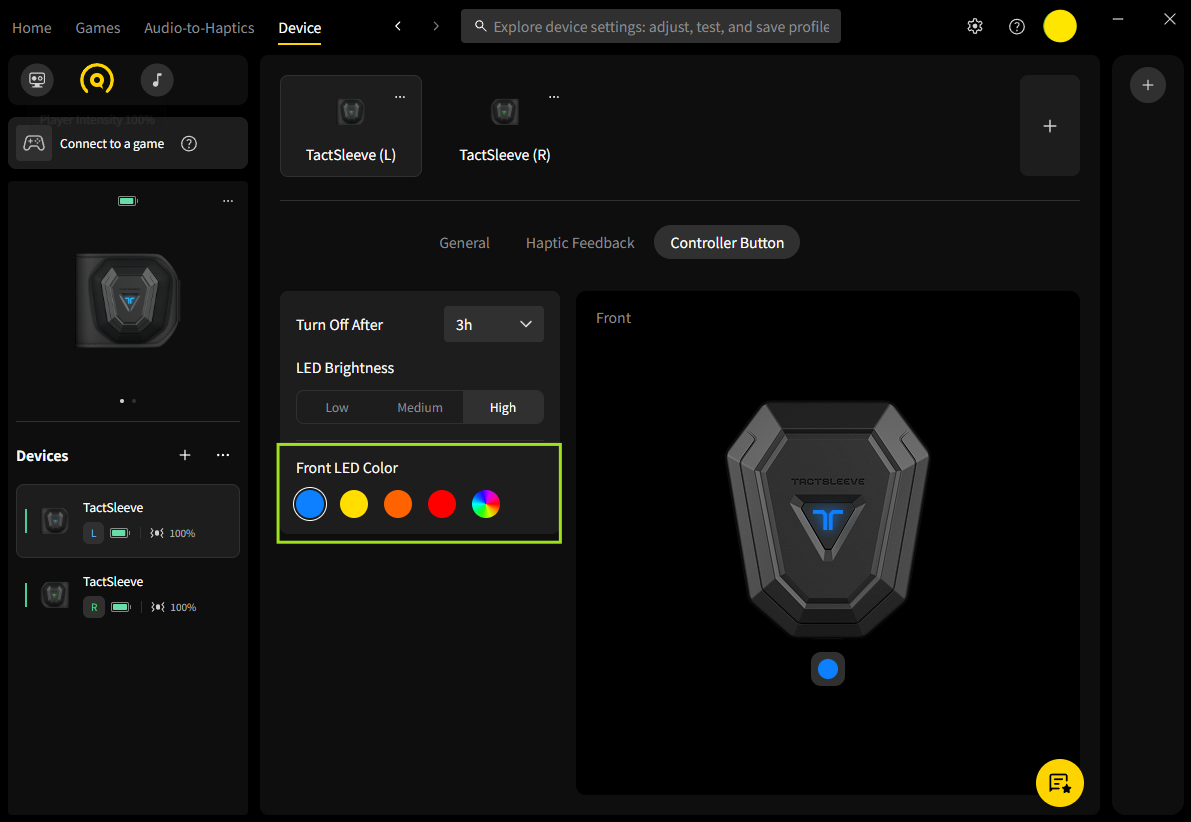Screen dimensions: 1191x822
Task: Open the settings gear icon
Action: pyautogui.click(x=975, y=27)
